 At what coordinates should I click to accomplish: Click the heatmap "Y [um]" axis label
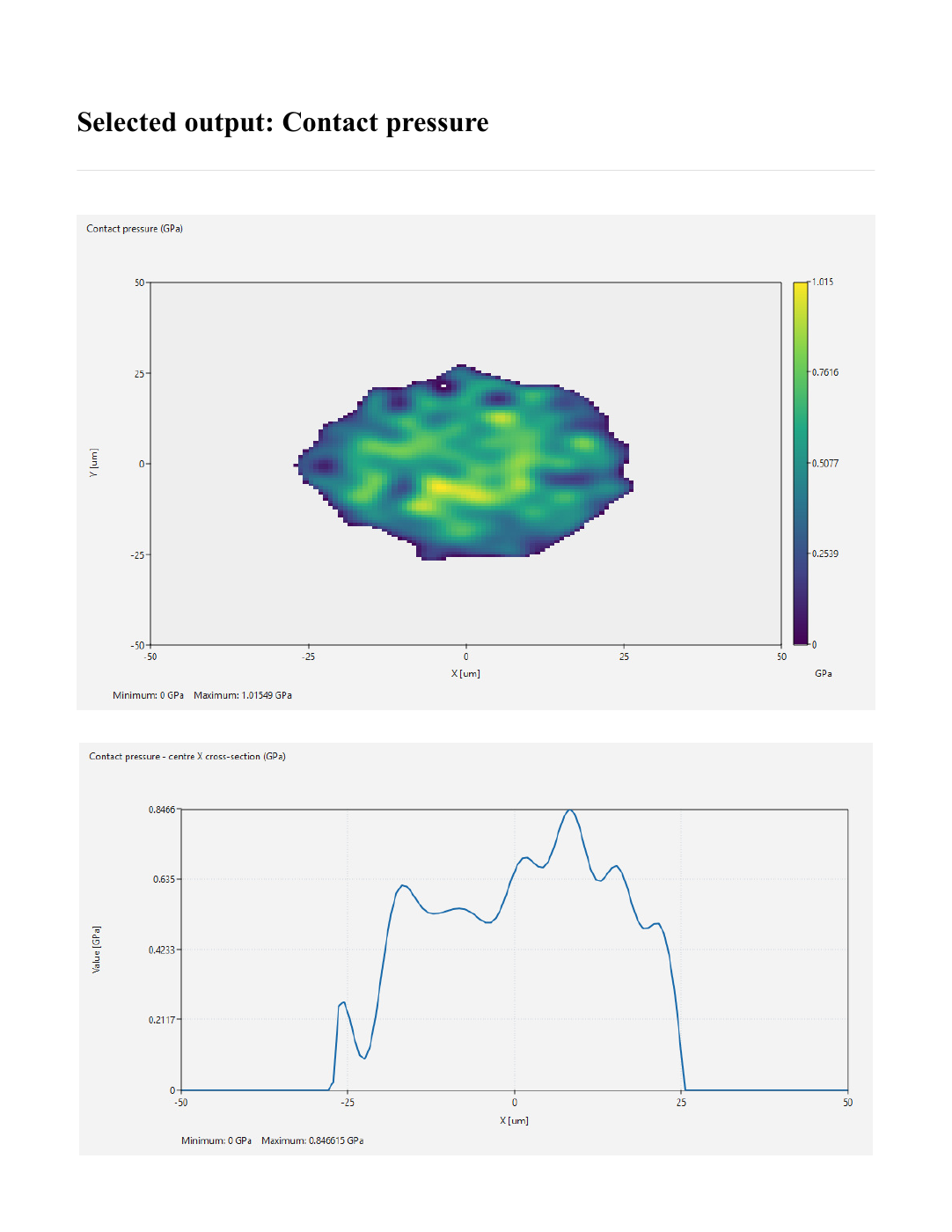94,463
